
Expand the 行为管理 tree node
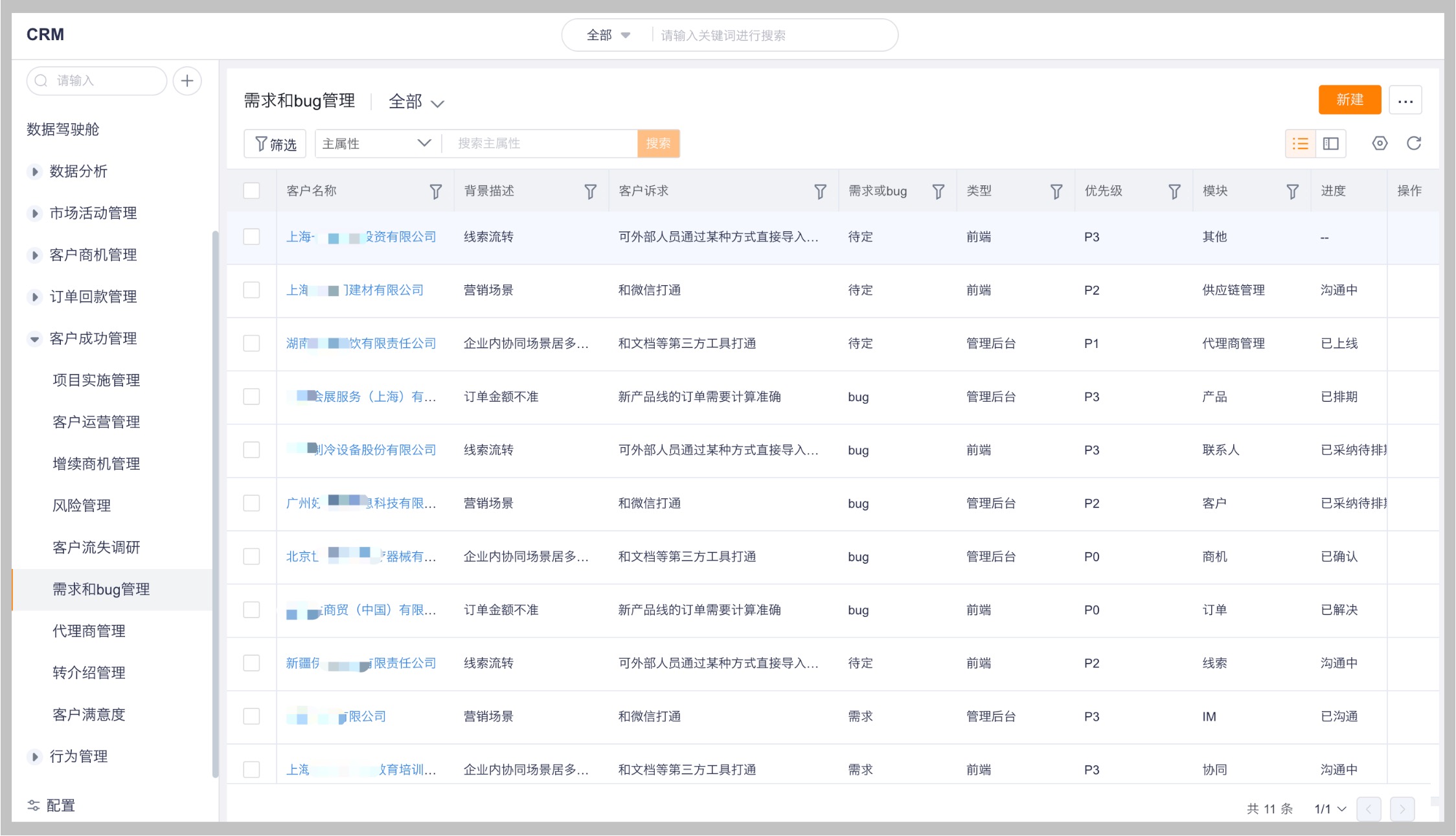tap(35, 756)
